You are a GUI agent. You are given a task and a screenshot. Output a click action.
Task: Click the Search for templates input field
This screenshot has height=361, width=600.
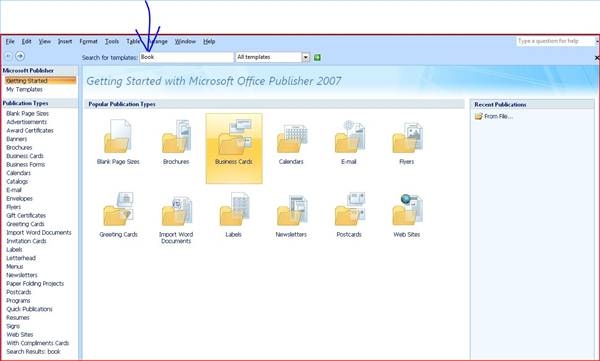pos(186,57)
